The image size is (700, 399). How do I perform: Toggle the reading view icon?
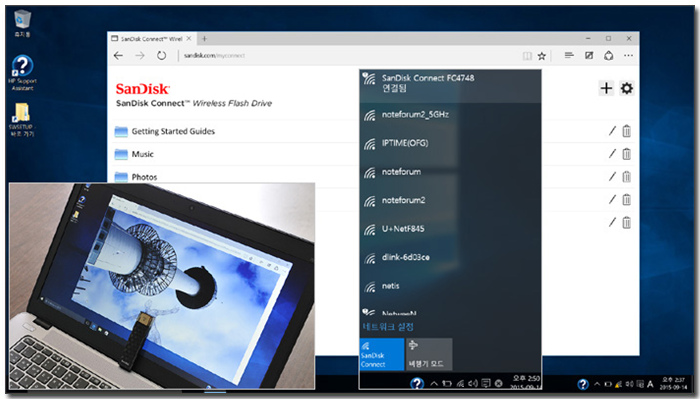tap(527, 56)
